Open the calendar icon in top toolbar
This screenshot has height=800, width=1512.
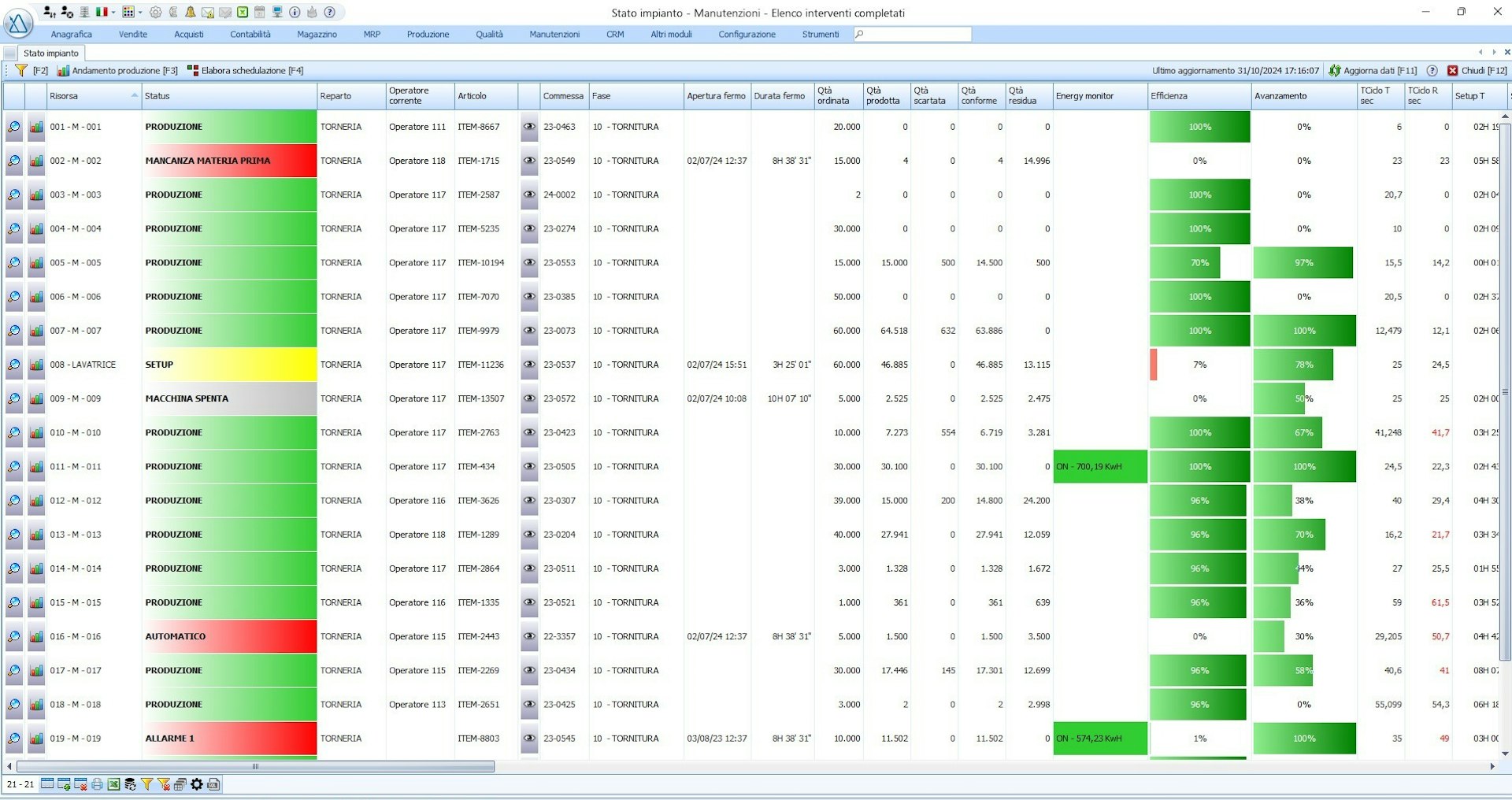click(x=260, y=12)
